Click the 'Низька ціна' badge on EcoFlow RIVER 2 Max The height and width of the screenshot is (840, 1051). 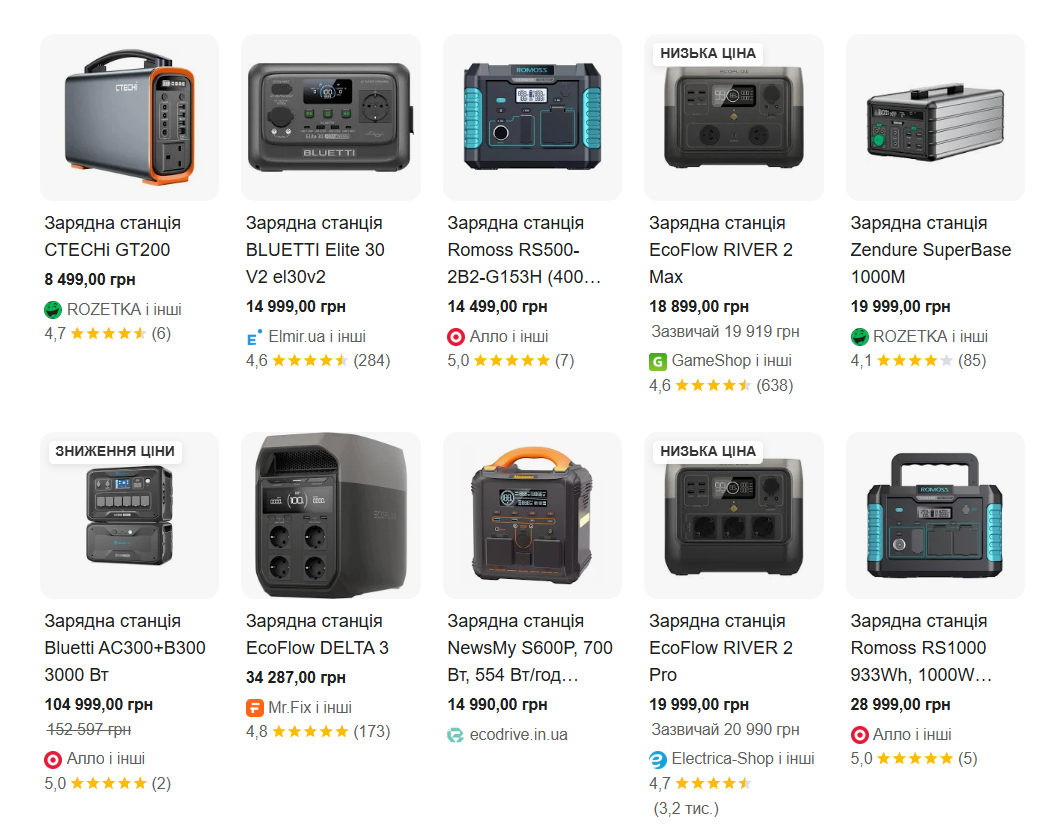708,53
